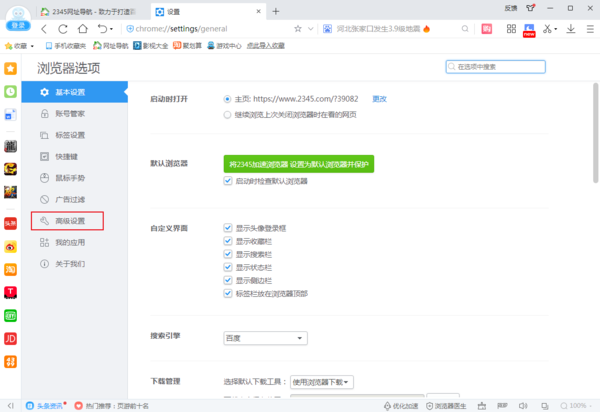Viewport: 600px width, 412px height.
Task: Open the hamburger main menu
Action: pyautogui.click(x=590, y=29)
